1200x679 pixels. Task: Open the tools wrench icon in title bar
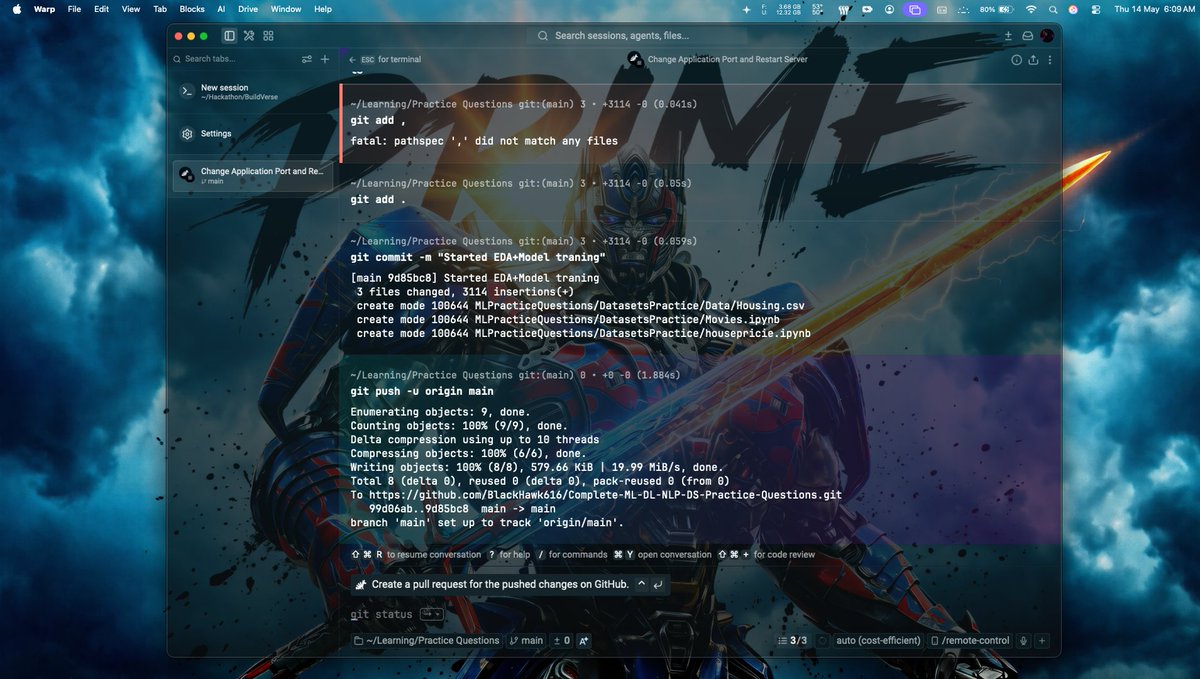[x=249, y=36]
